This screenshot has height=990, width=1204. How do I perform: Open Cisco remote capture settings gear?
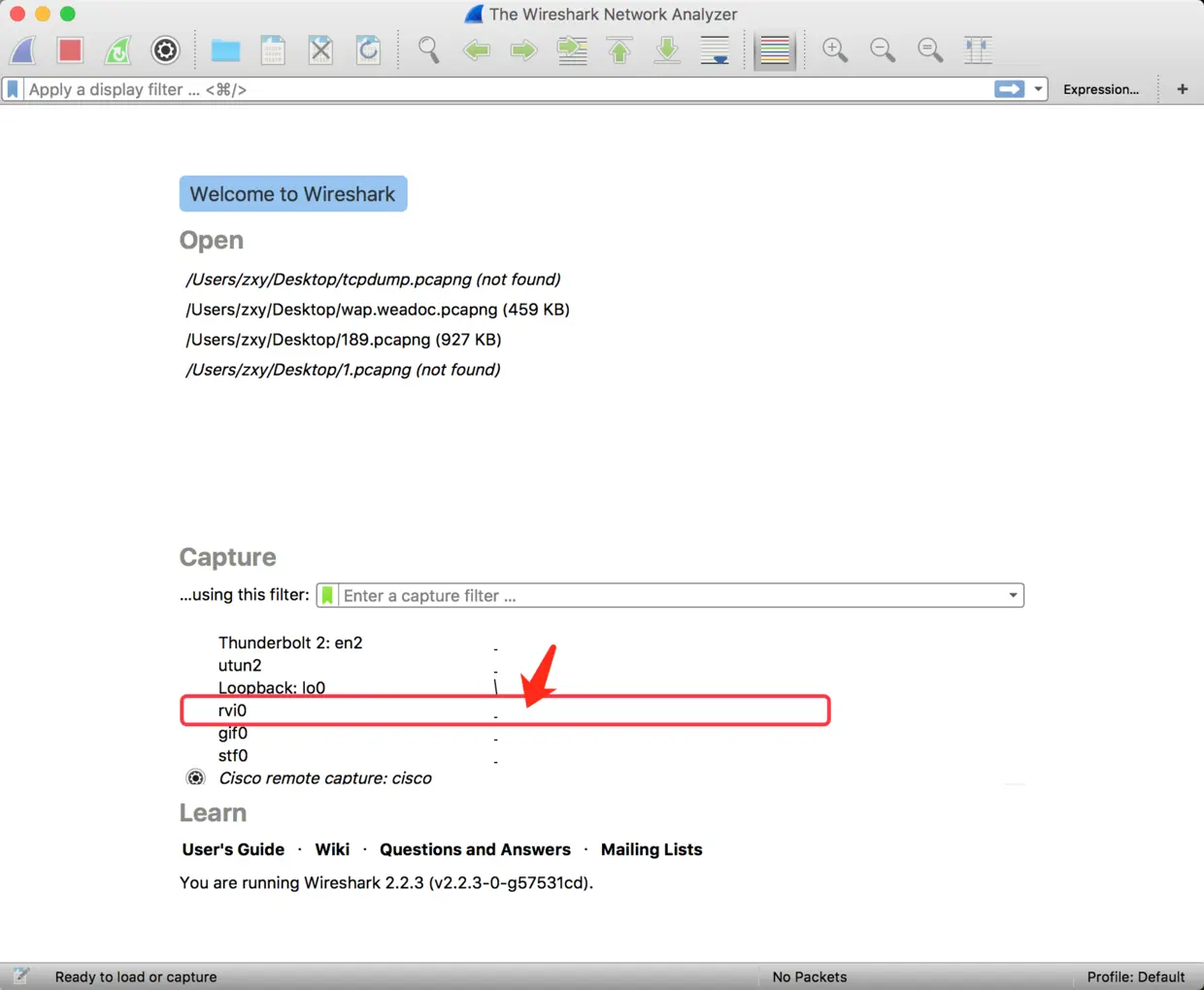(196, 777)
